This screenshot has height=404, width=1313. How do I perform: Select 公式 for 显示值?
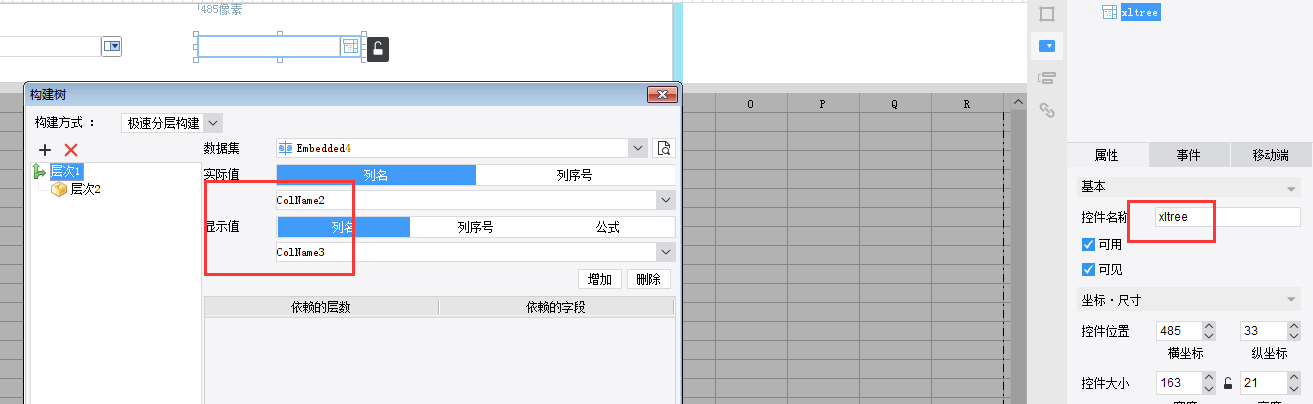(x=607, y=227)
